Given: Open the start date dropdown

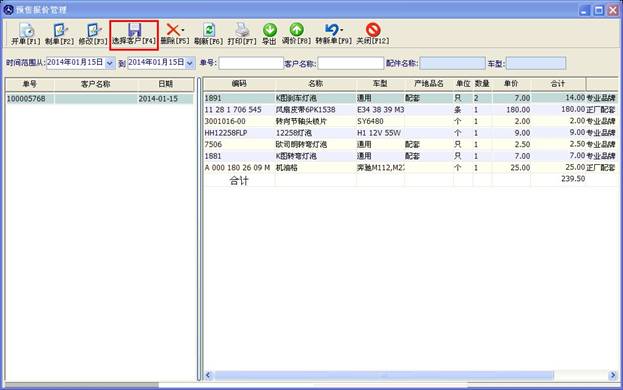Looking at the screenshot, I should point(110,63).
